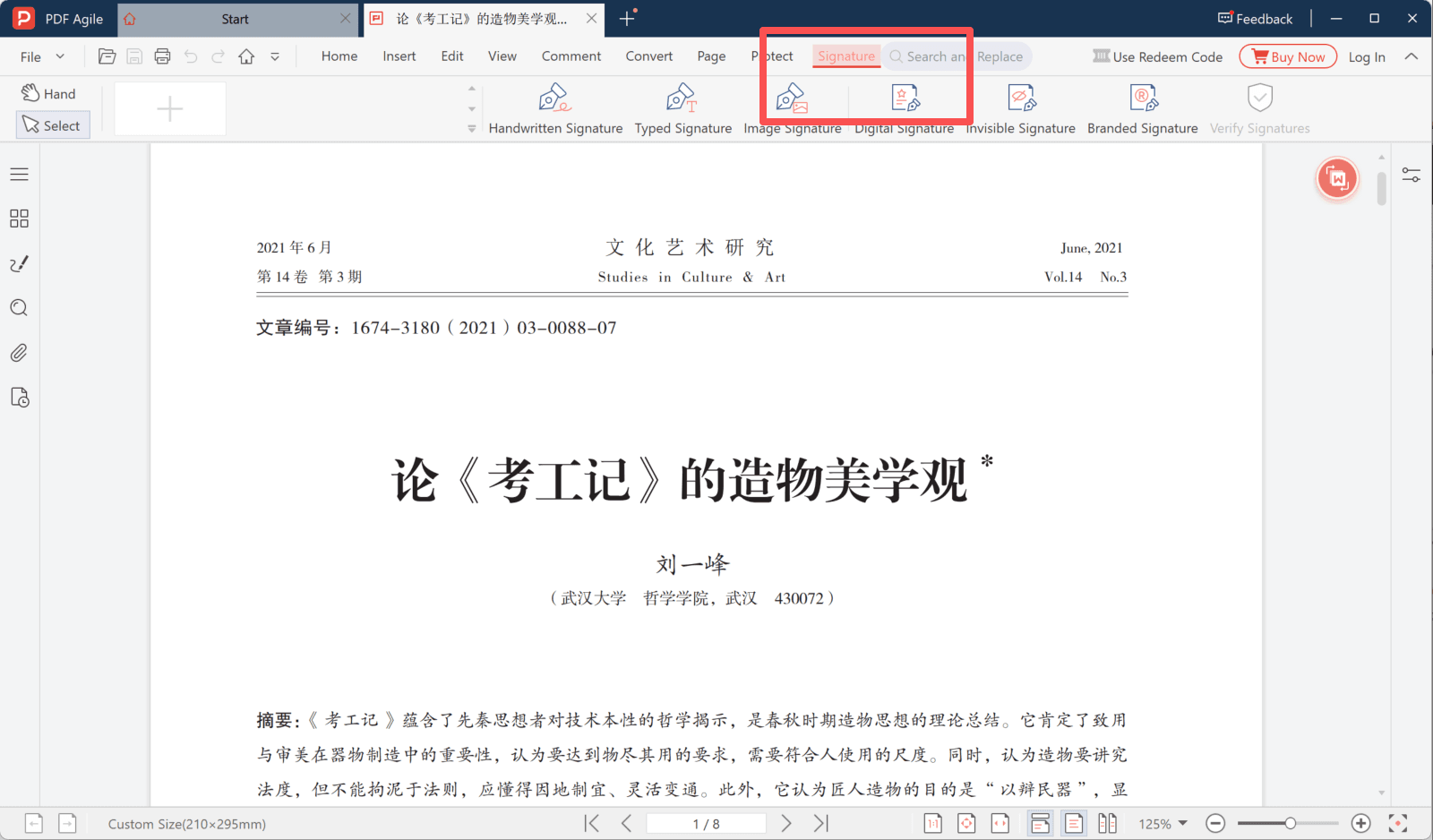
Task: Fit the page to width
Action: (1000, 823)
